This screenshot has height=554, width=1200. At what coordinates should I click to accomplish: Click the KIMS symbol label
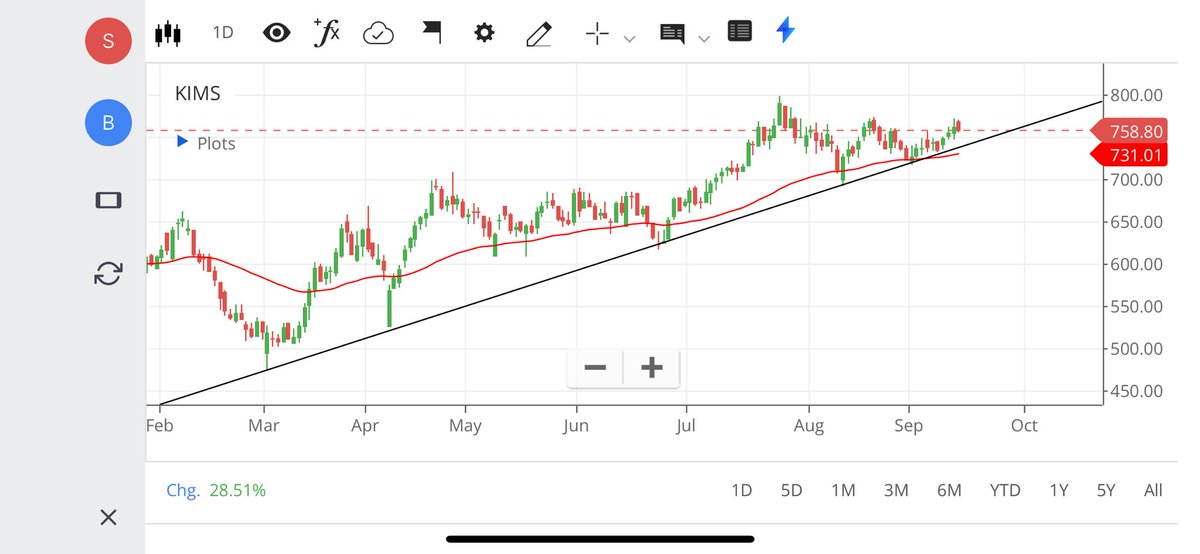tap(197, 94)
